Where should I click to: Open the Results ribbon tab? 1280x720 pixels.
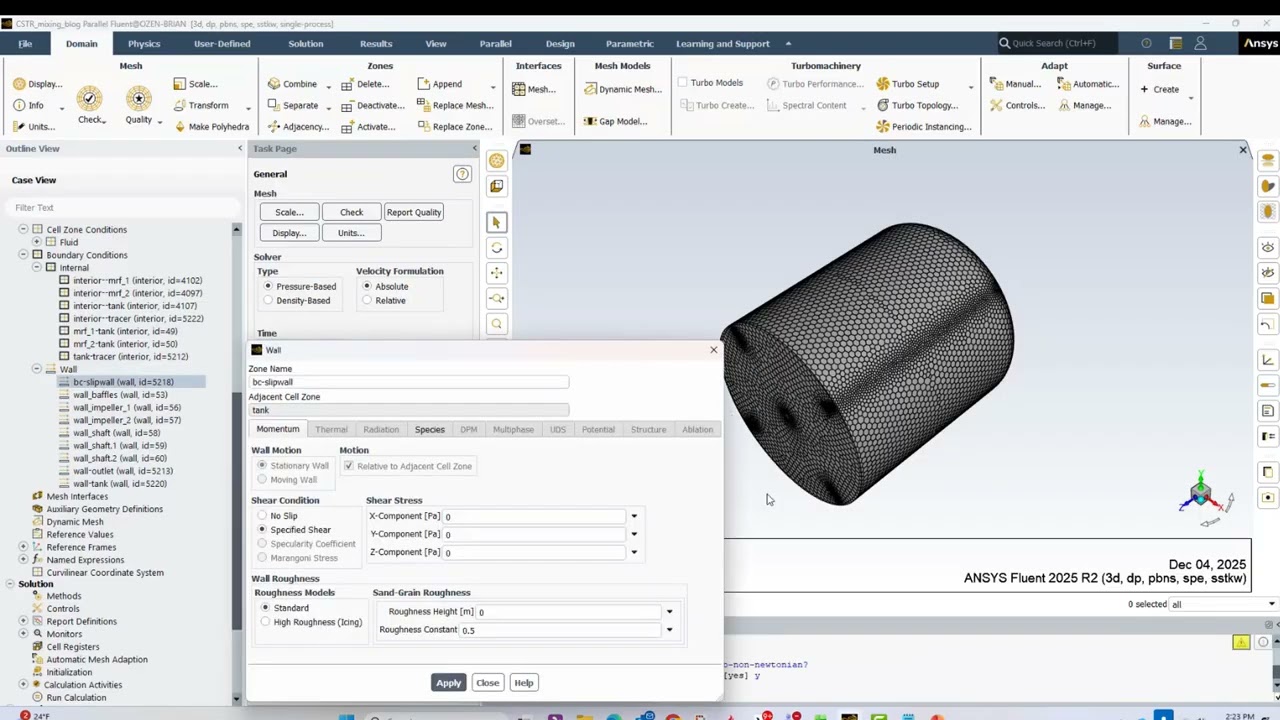pos(376,43)
